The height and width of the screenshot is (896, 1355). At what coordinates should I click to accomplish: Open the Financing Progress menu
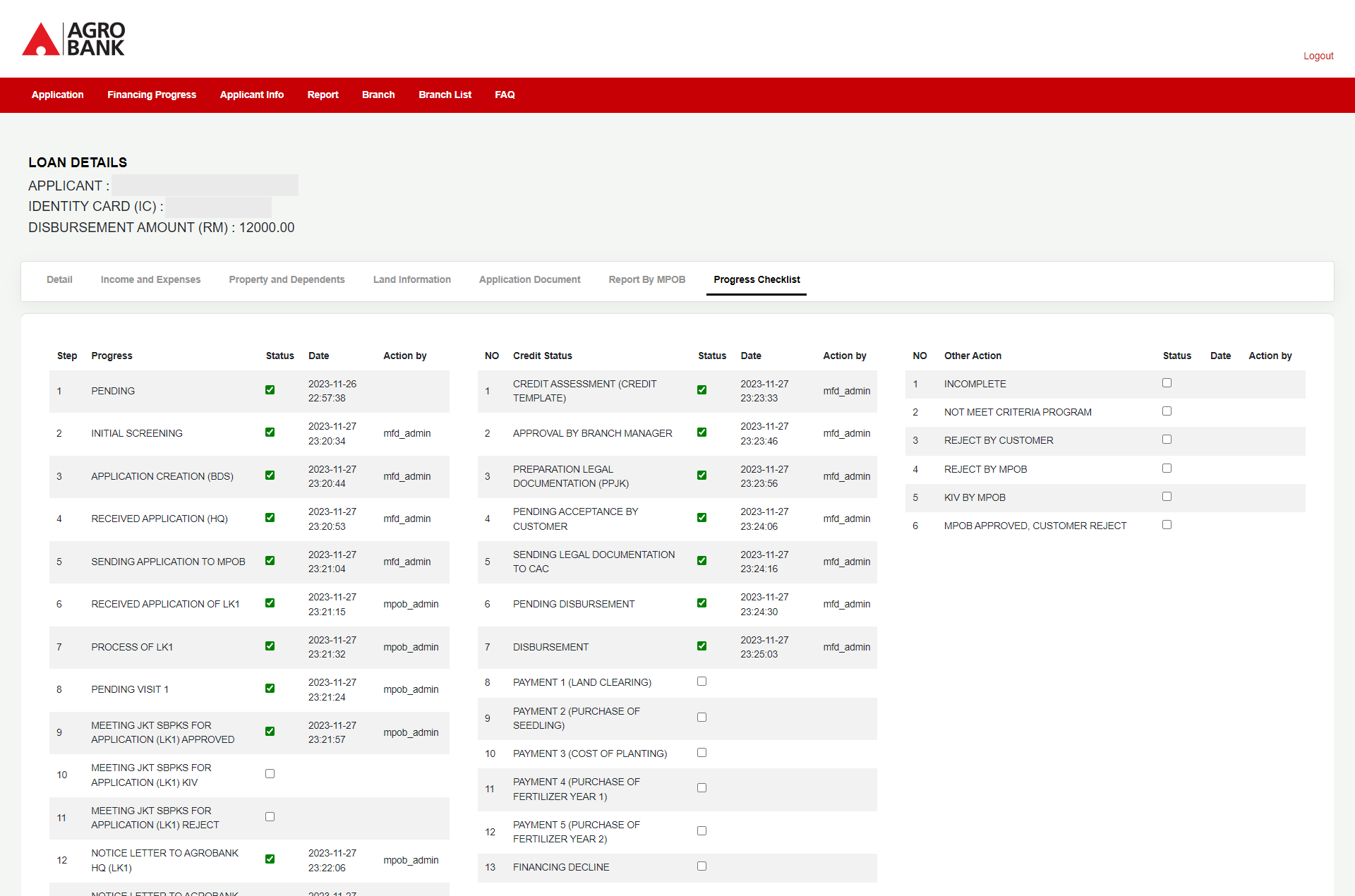click(x=152, y=95)
